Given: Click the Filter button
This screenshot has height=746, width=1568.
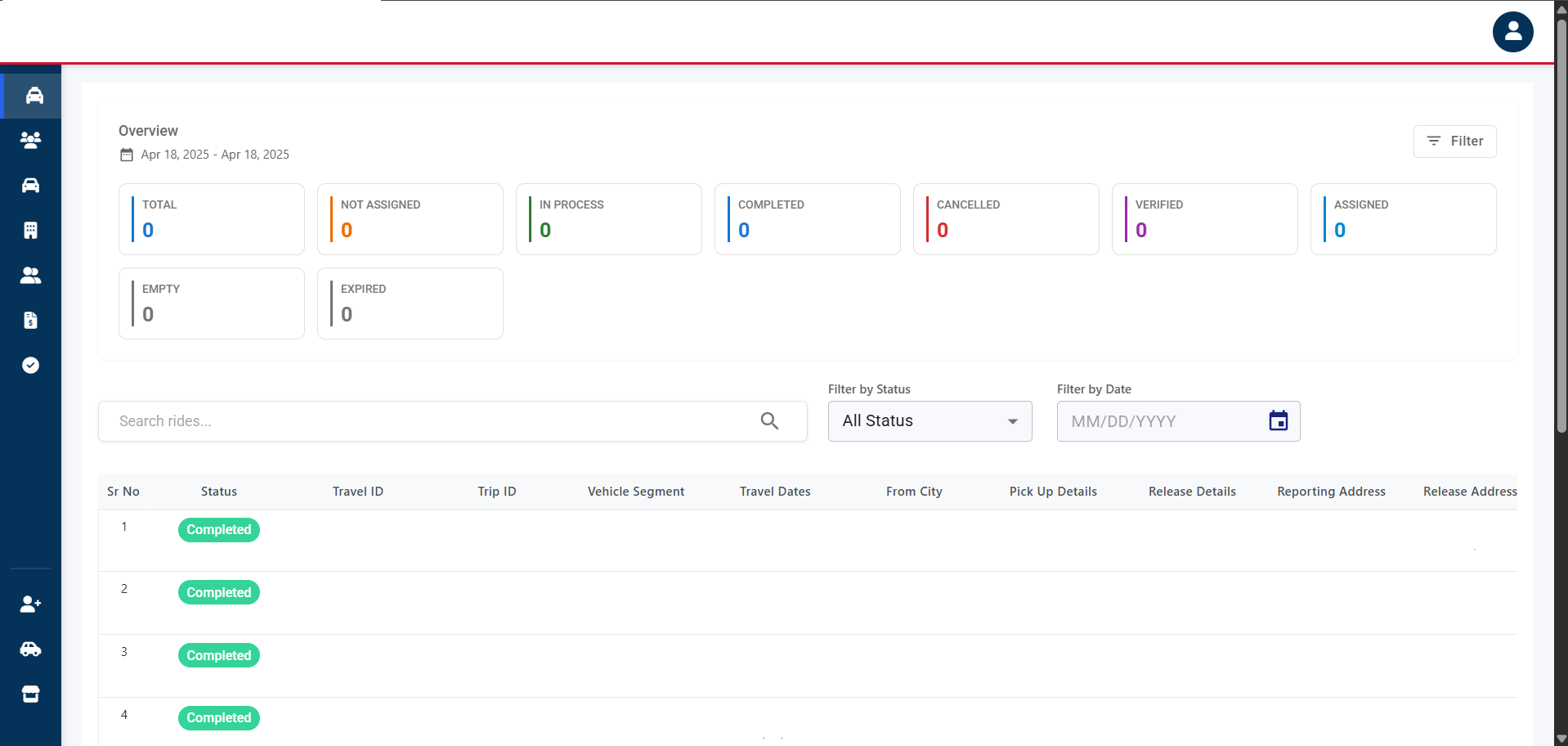Looking at the screenshot, I should pos(1454,141).
